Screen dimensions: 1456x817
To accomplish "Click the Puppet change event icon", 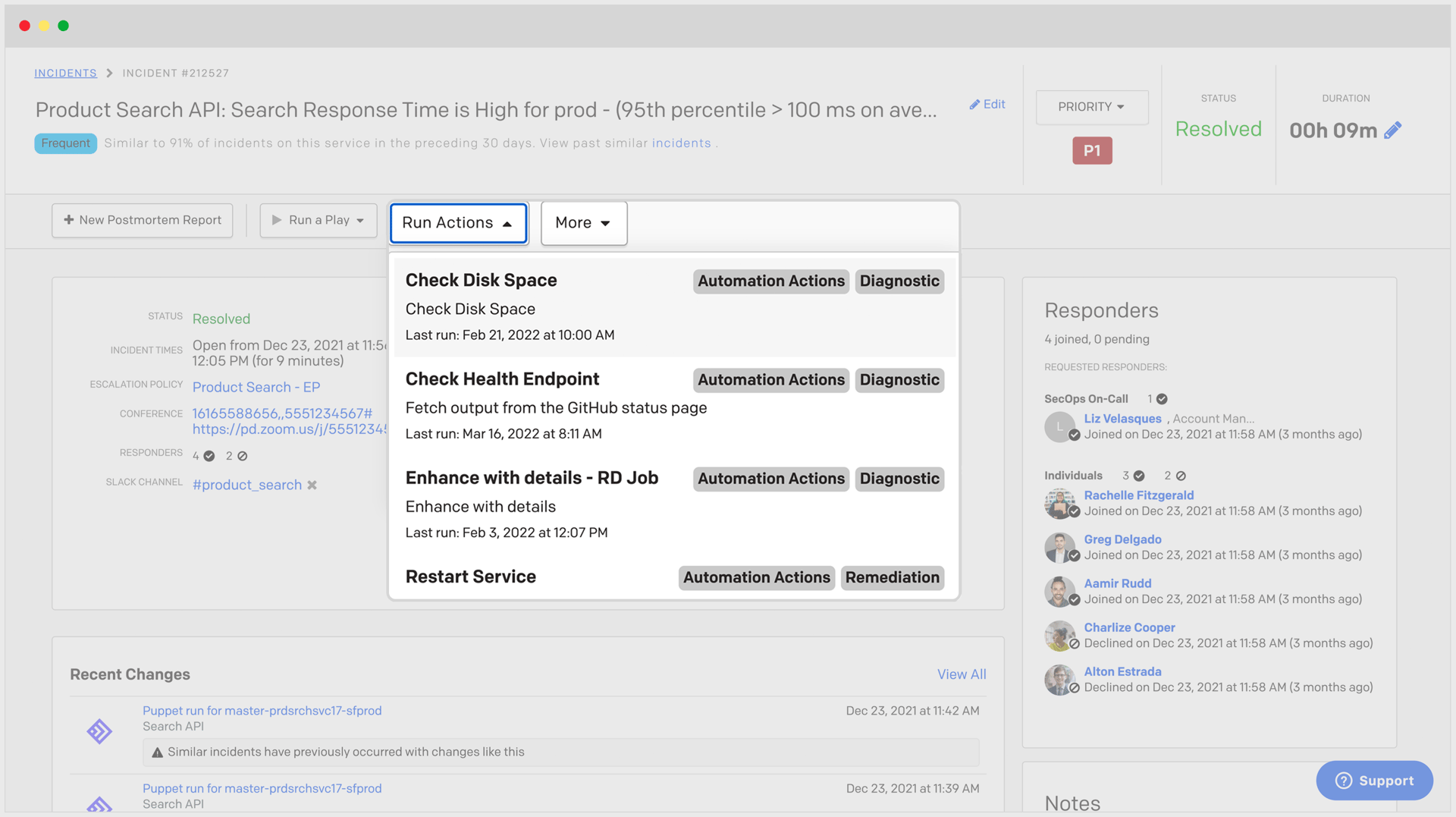I will pos(99,732).
